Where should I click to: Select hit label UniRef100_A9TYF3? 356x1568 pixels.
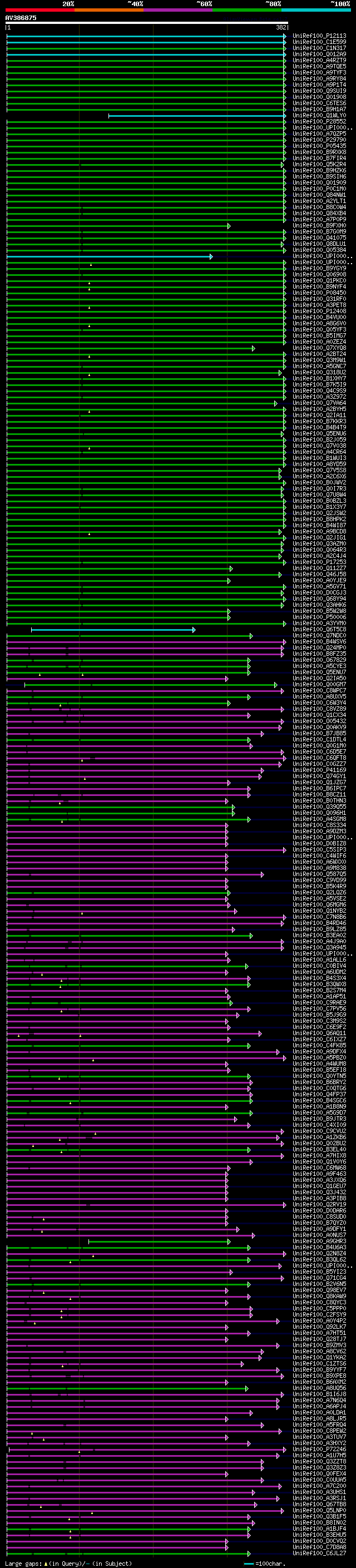tap(319, 72)
